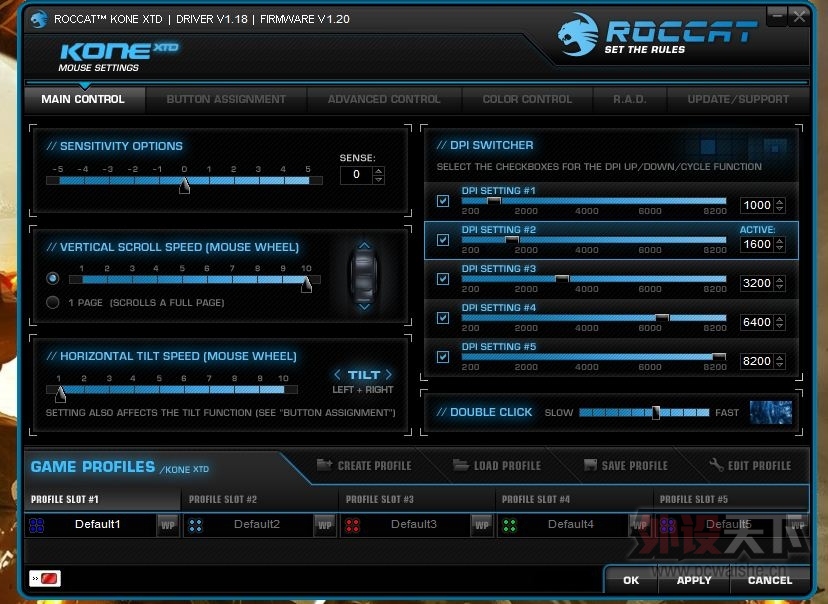The width and height of the screenshot is (828, 604).
Task: Toggle the DPI Setting #4 checkbox
Action: [x=443, y=318]
